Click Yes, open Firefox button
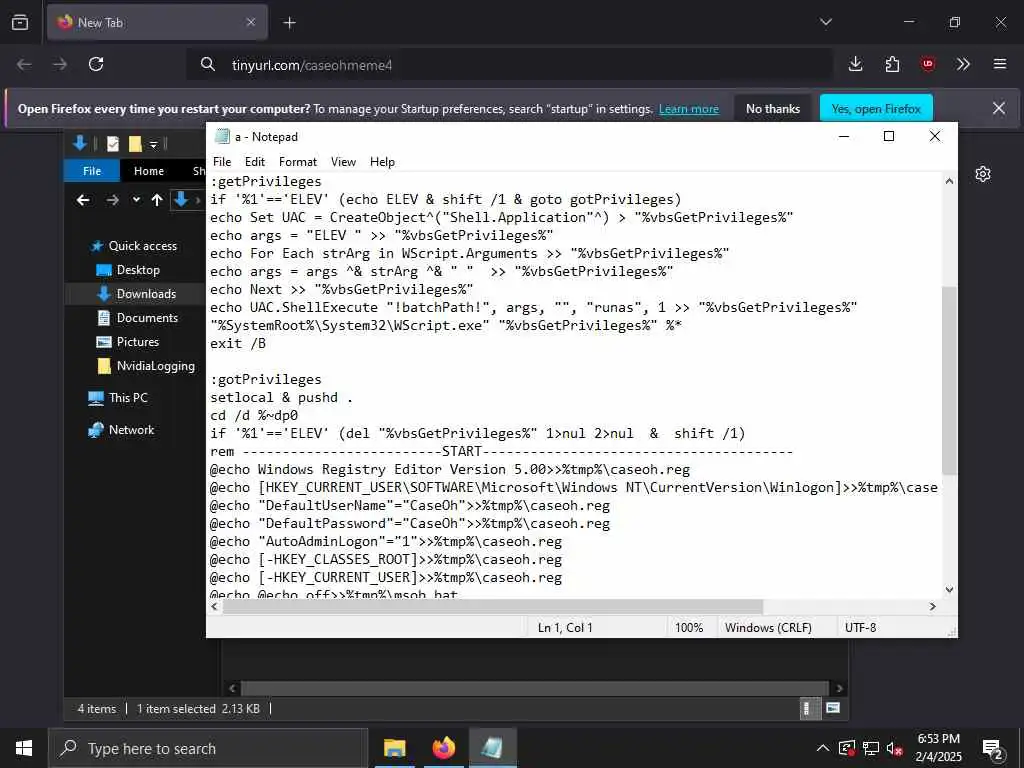The image size is (1024, 768). click(x=876, y=109)
